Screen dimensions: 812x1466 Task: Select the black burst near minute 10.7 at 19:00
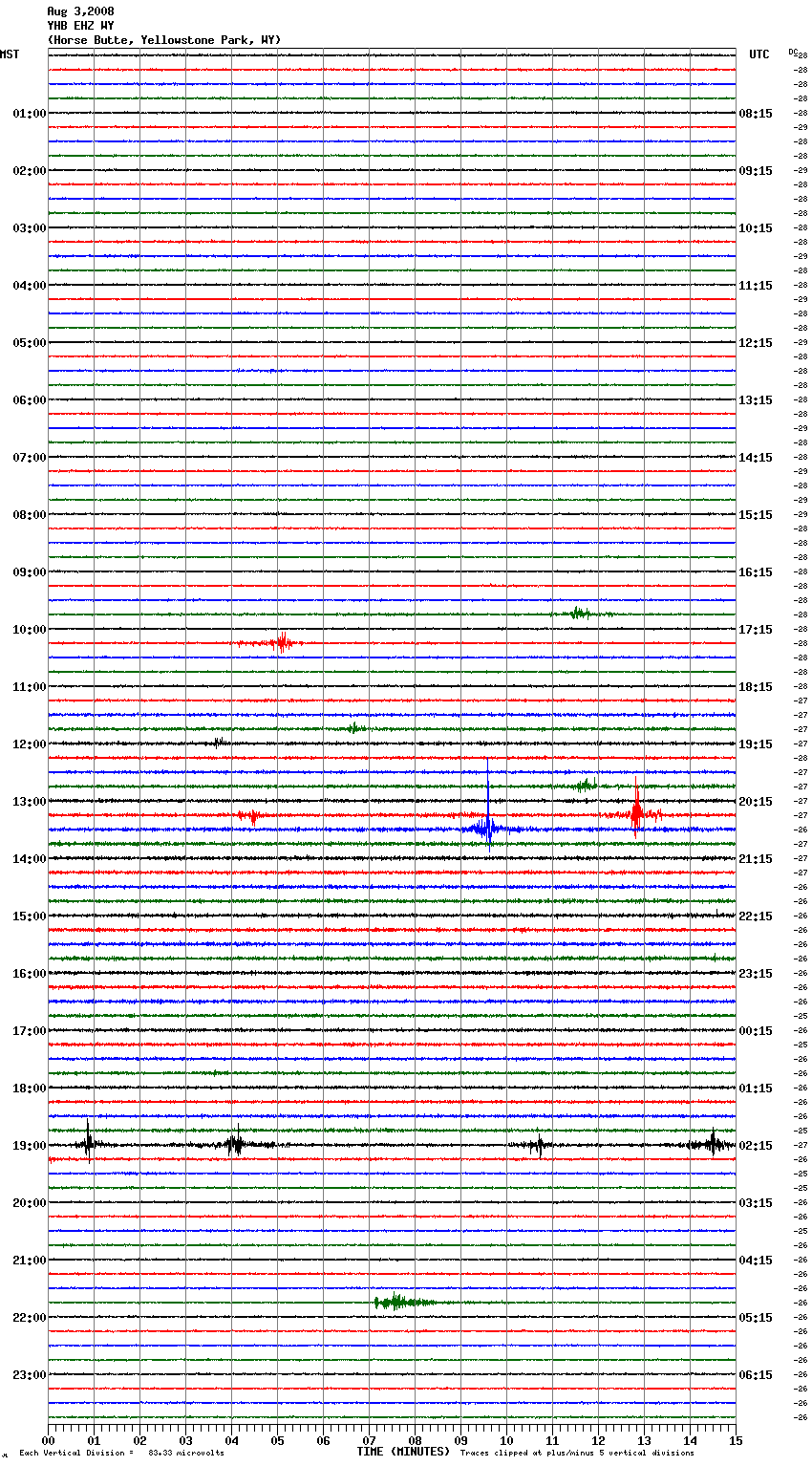point(539,1145)
